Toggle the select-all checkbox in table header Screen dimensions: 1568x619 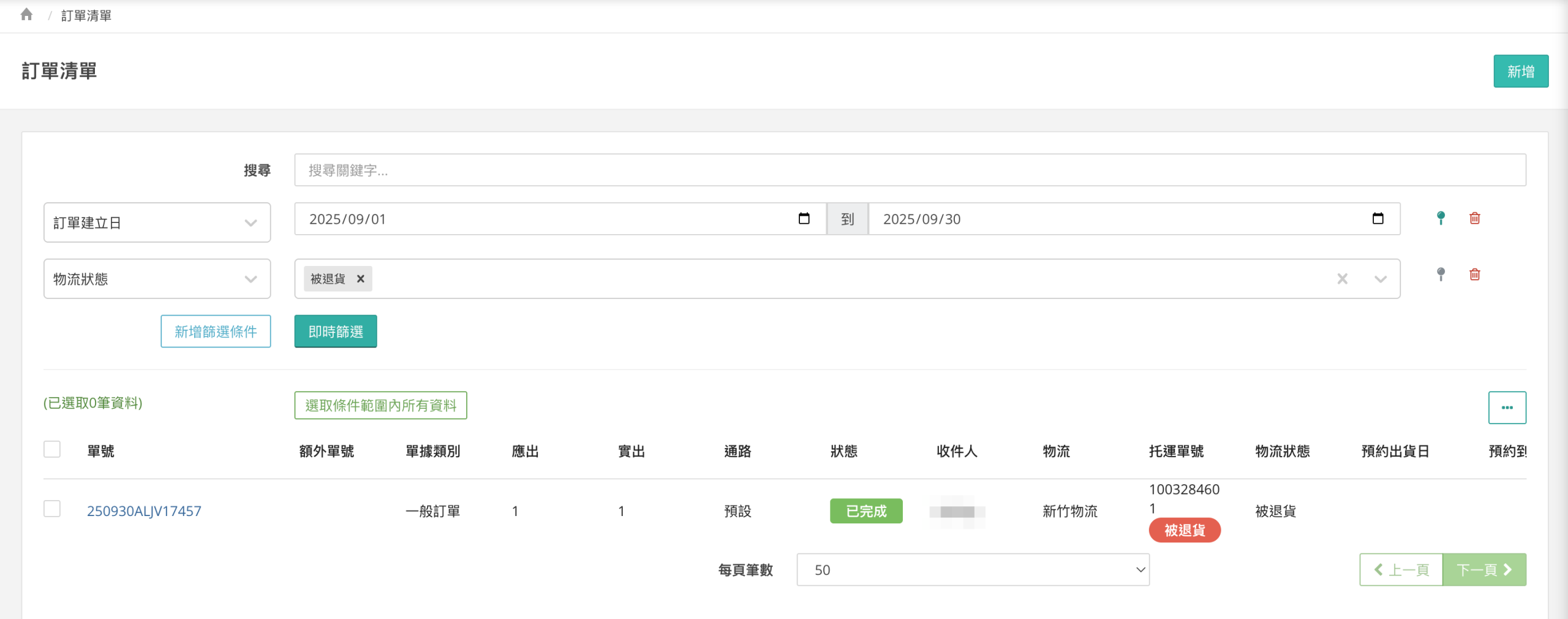tap(52, 450)
